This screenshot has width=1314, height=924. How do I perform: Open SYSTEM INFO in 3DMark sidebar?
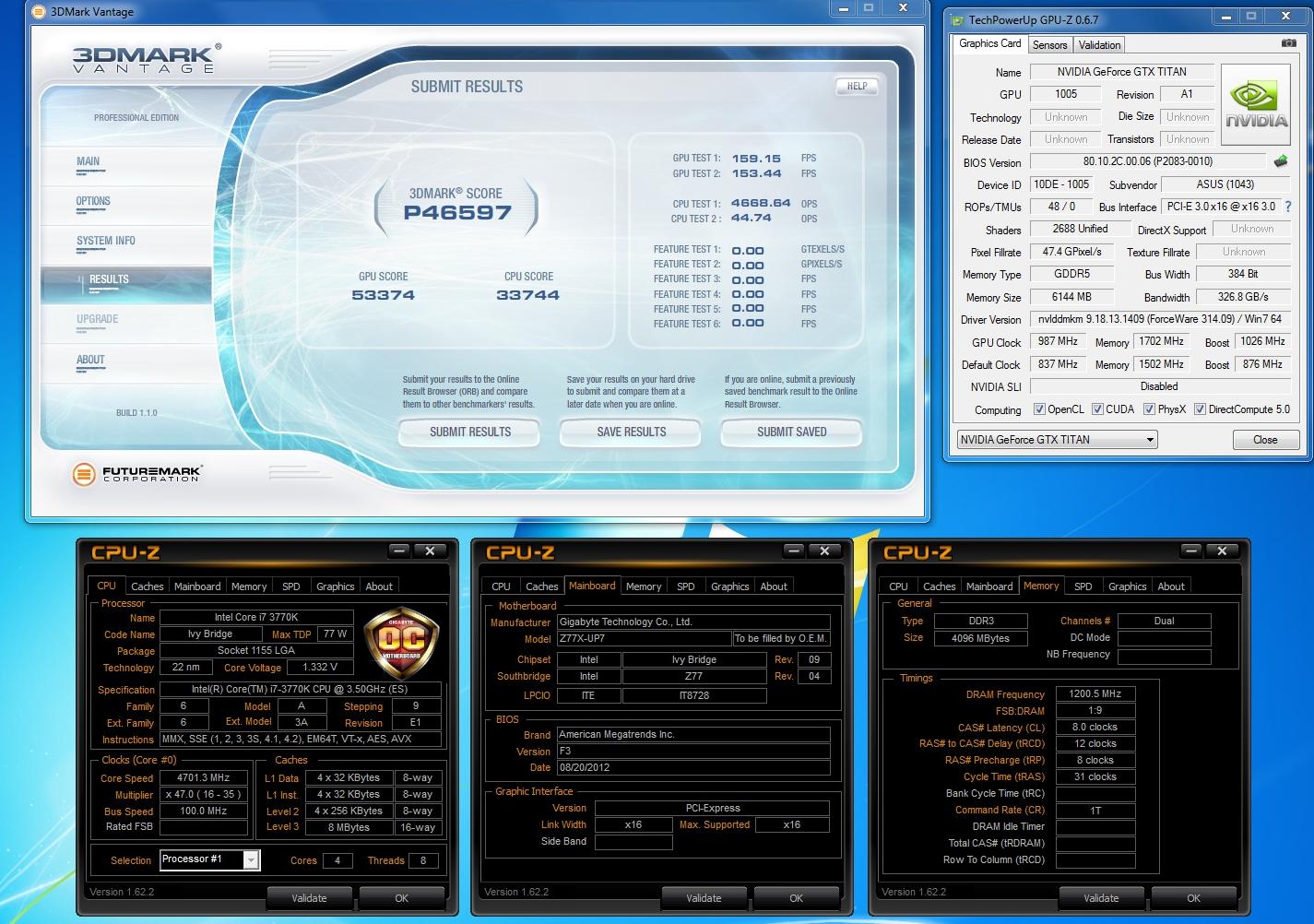(x=106, y=241)
